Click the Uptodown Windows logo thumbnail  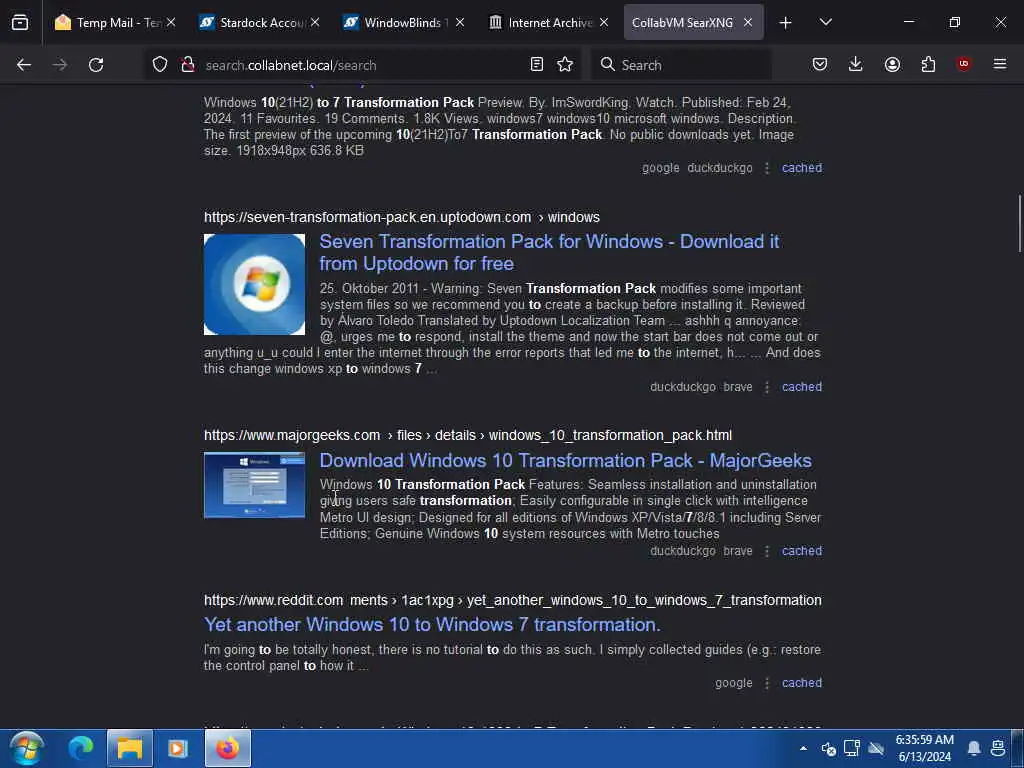coord(254,285)
